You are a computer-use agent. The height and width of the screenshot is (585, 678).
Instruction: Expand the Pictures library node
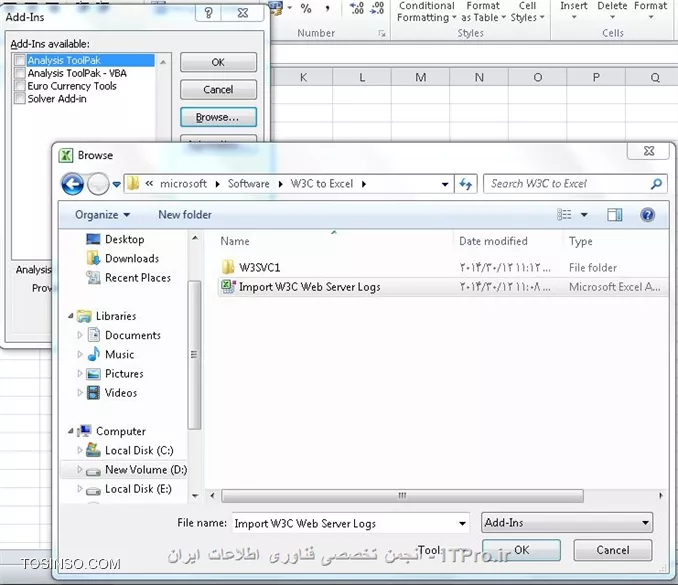tap(80, 374)
